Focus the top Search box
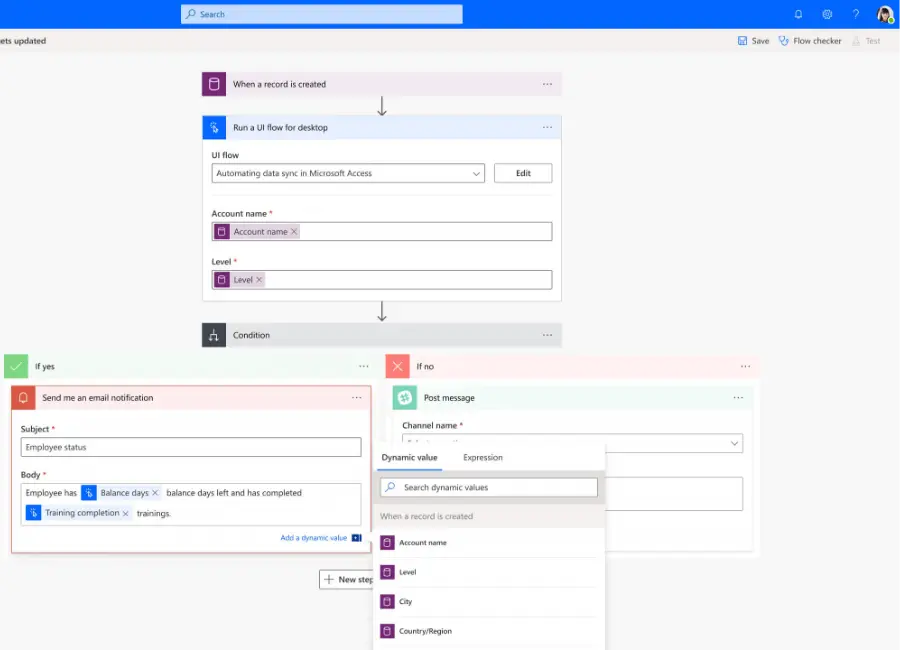 (321, 14)
